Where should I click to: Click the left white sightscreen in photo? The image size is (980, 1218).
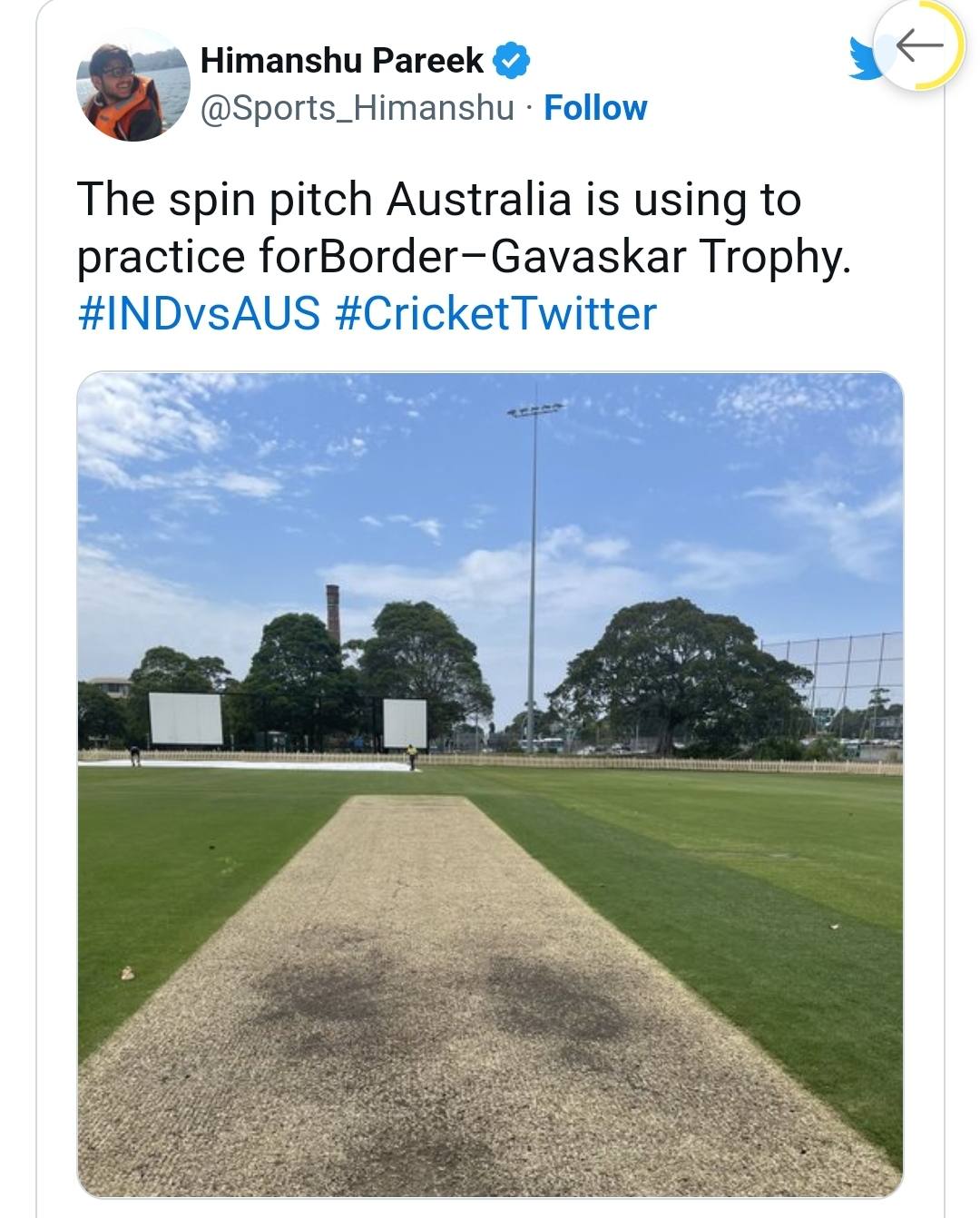click(186, 719)
